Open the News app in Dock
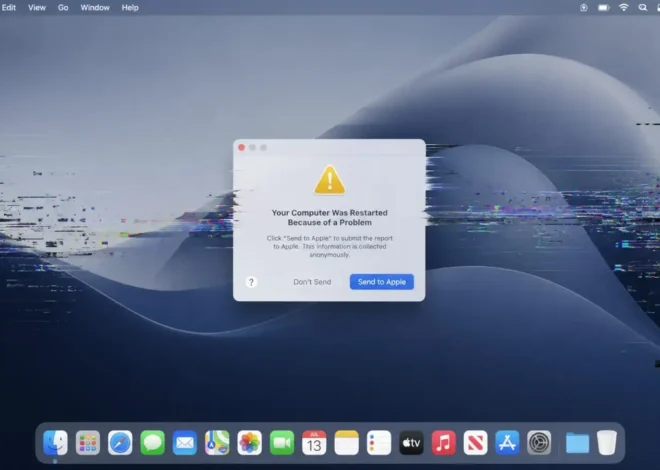Screen dimensions: 660x470 click(475, 443)
